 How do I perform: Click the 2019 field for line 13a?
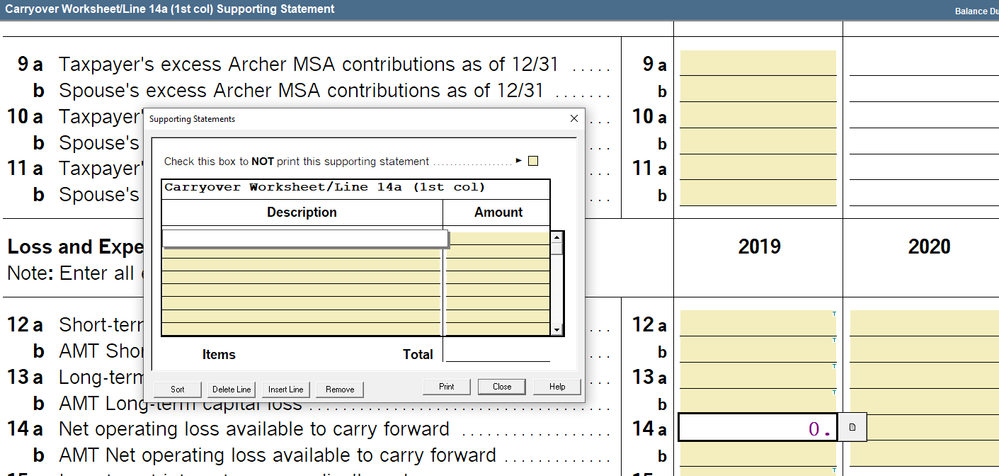tap(757, 376)
